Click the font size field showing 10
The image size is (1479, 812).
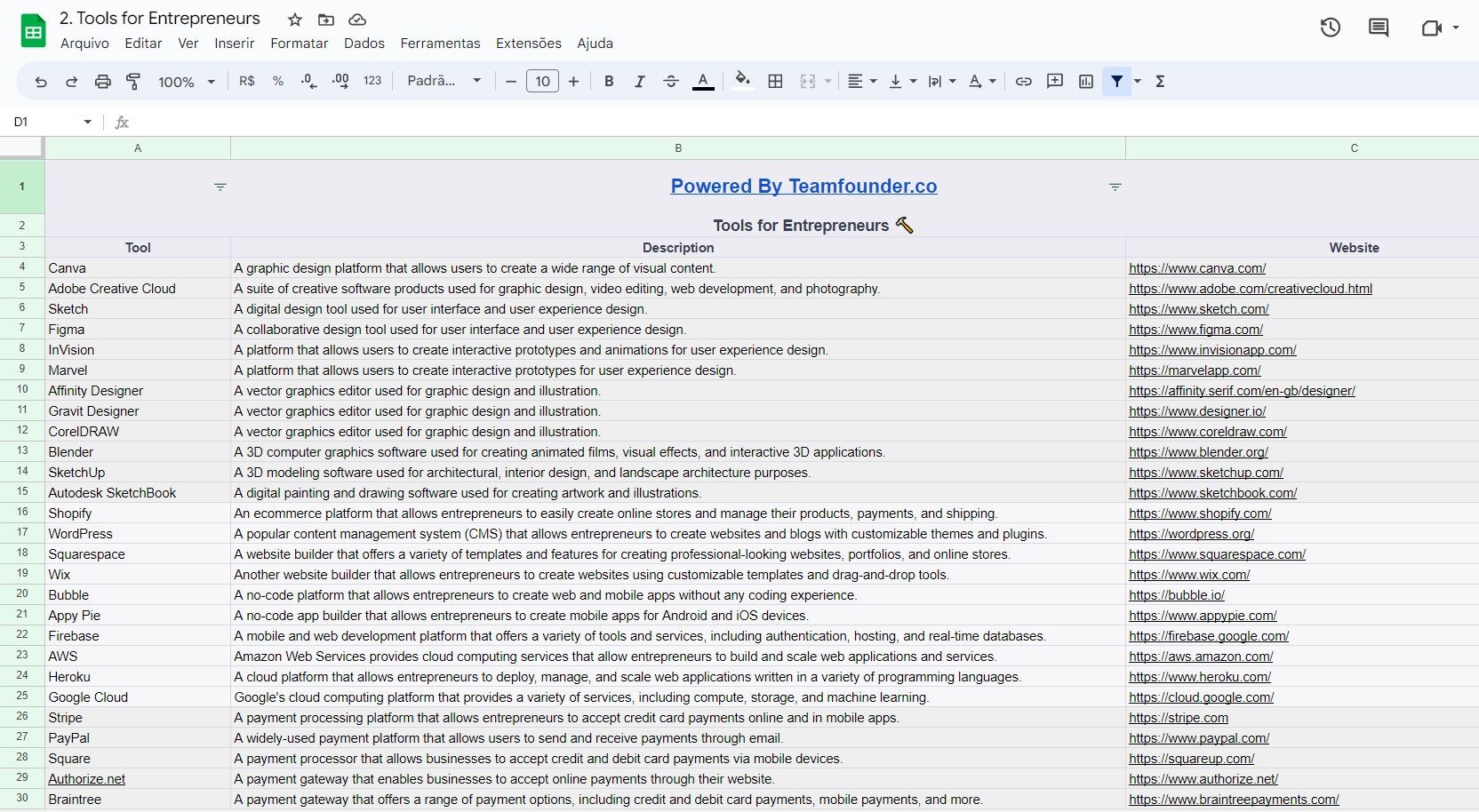[x=542, y=82]
